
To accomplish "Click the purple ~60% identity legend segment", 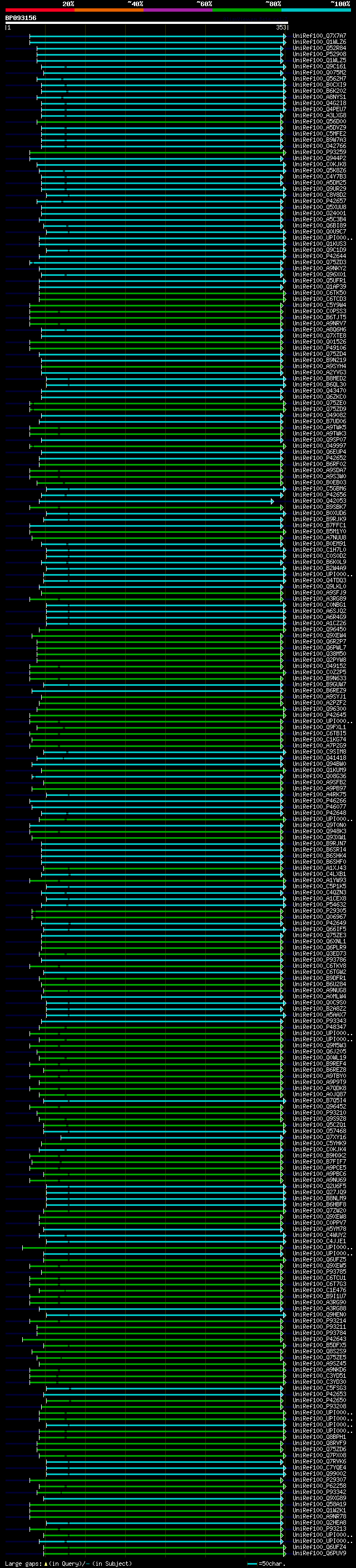I will pyautogui.click(x=177, y=10).
